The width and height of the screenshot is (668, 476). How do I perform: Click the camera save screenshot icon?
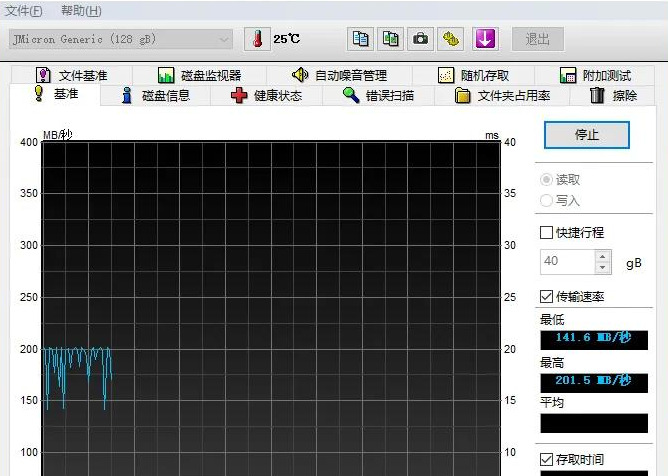(x=421, y=39)
